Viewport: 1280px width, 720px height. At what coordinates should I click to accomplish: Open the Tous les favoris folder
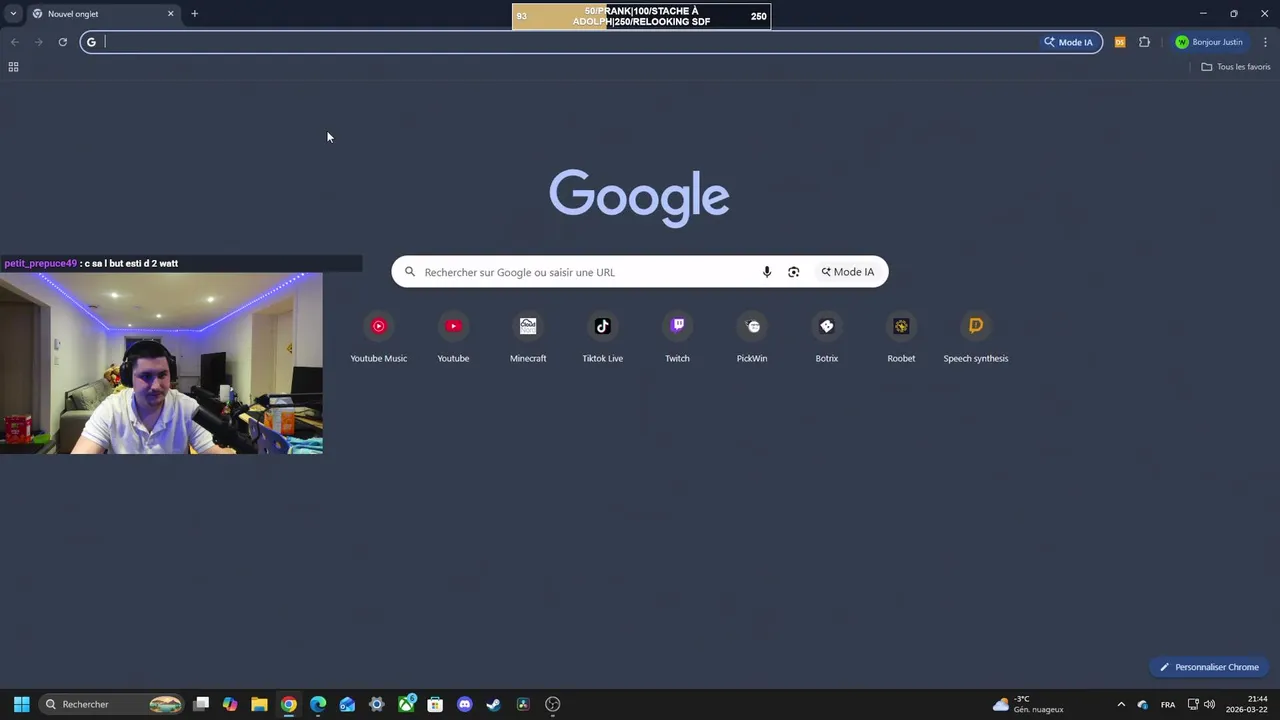[x=1236, y=67]
